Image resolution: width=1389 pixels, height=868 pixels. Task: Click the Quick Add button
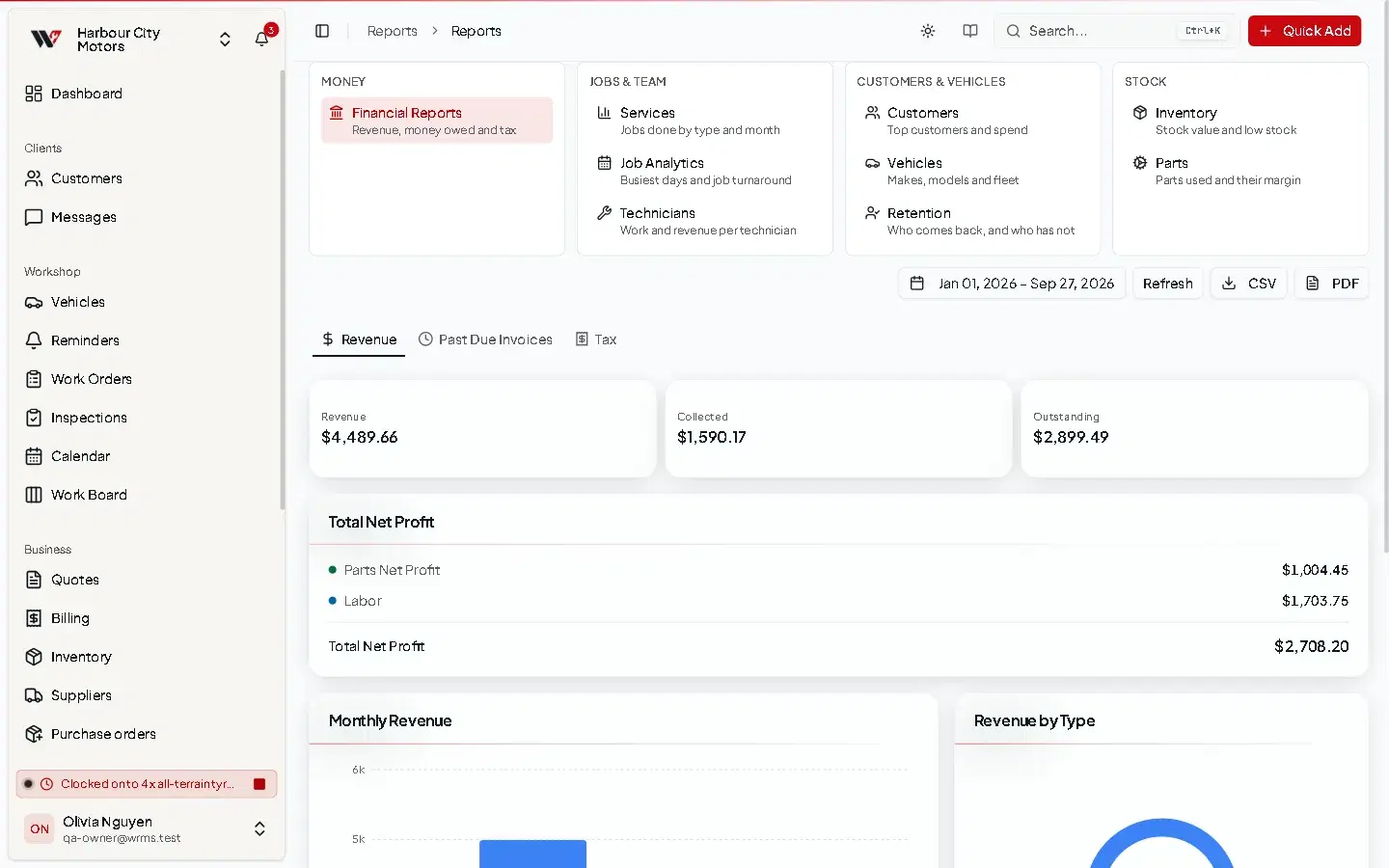click(x=1304, y=31)
